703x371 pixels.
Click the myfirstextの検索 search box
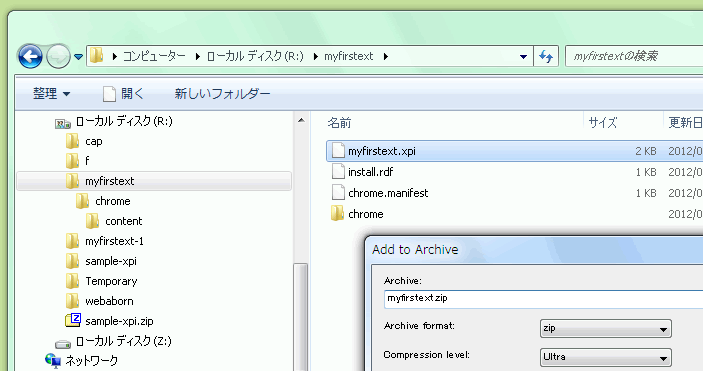pos(634,56)
